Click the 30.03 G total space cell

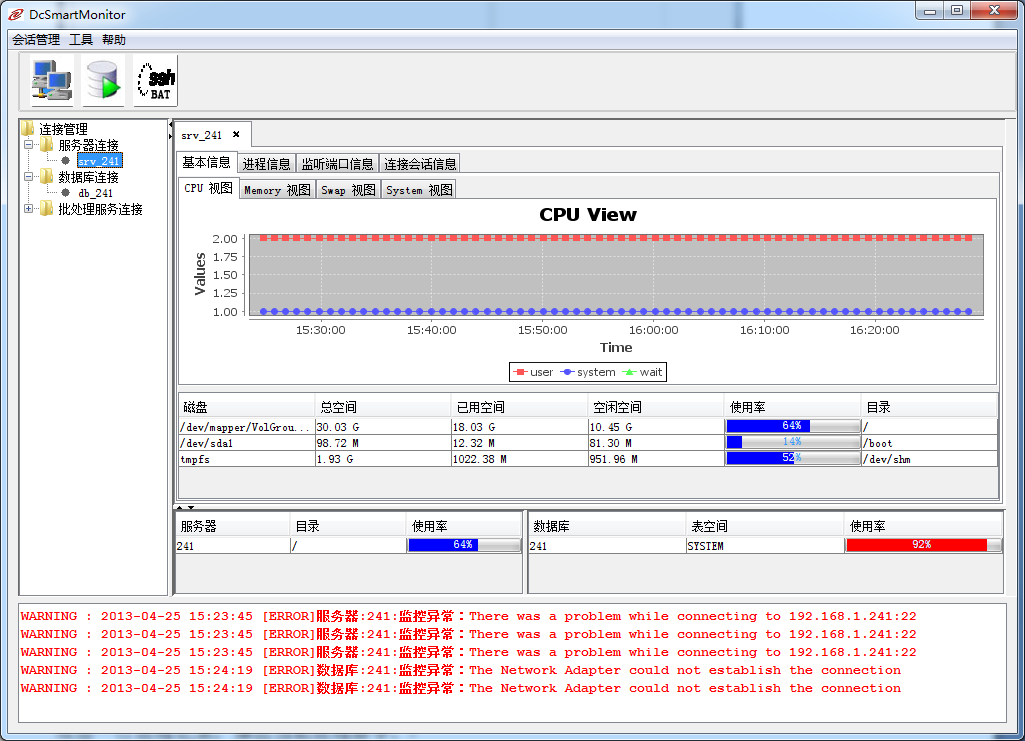point(383,427)
